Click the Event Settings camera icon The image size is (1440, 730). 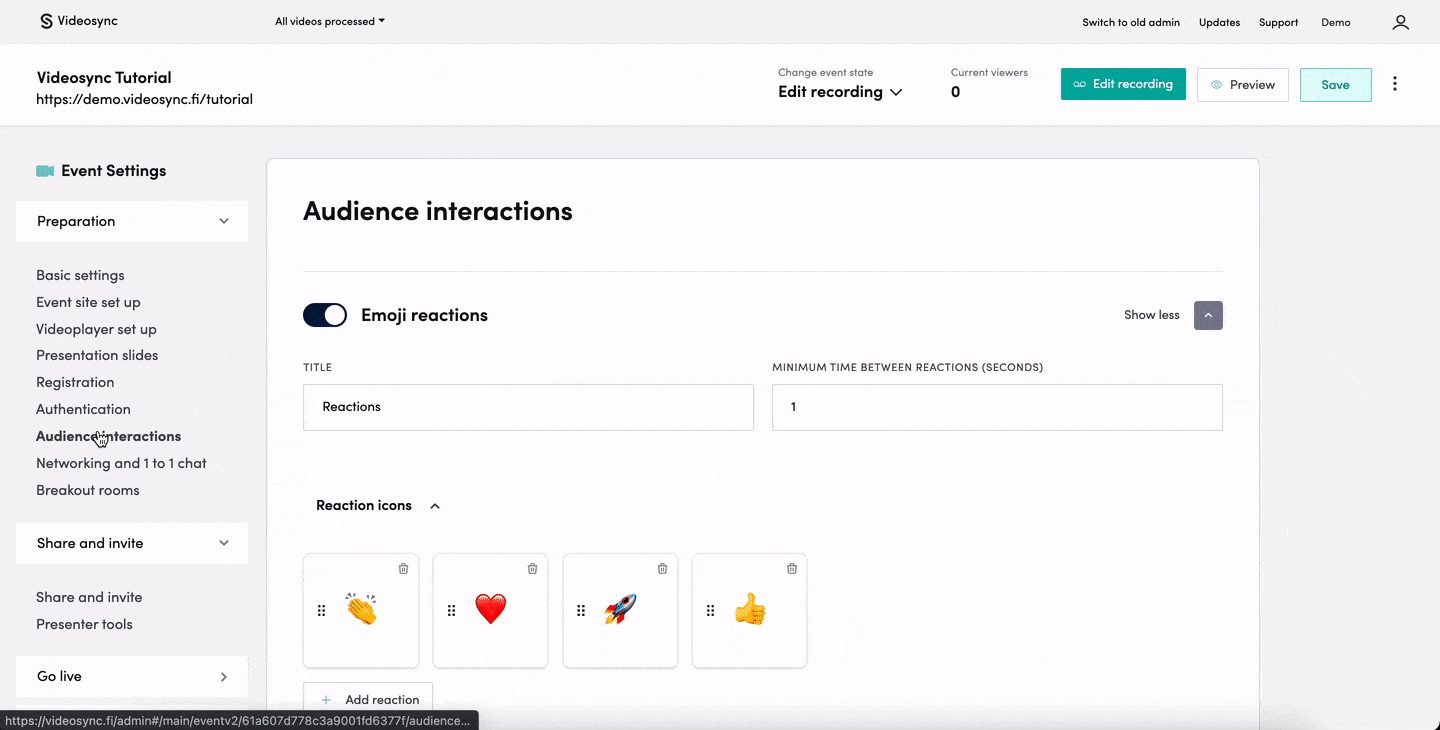[x=45, y=170]
